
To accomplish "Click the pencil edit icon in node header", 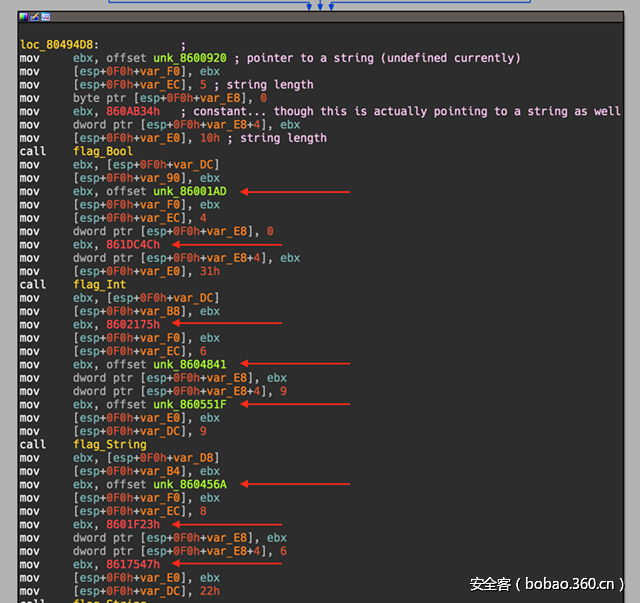I will [x=34, y=18].
